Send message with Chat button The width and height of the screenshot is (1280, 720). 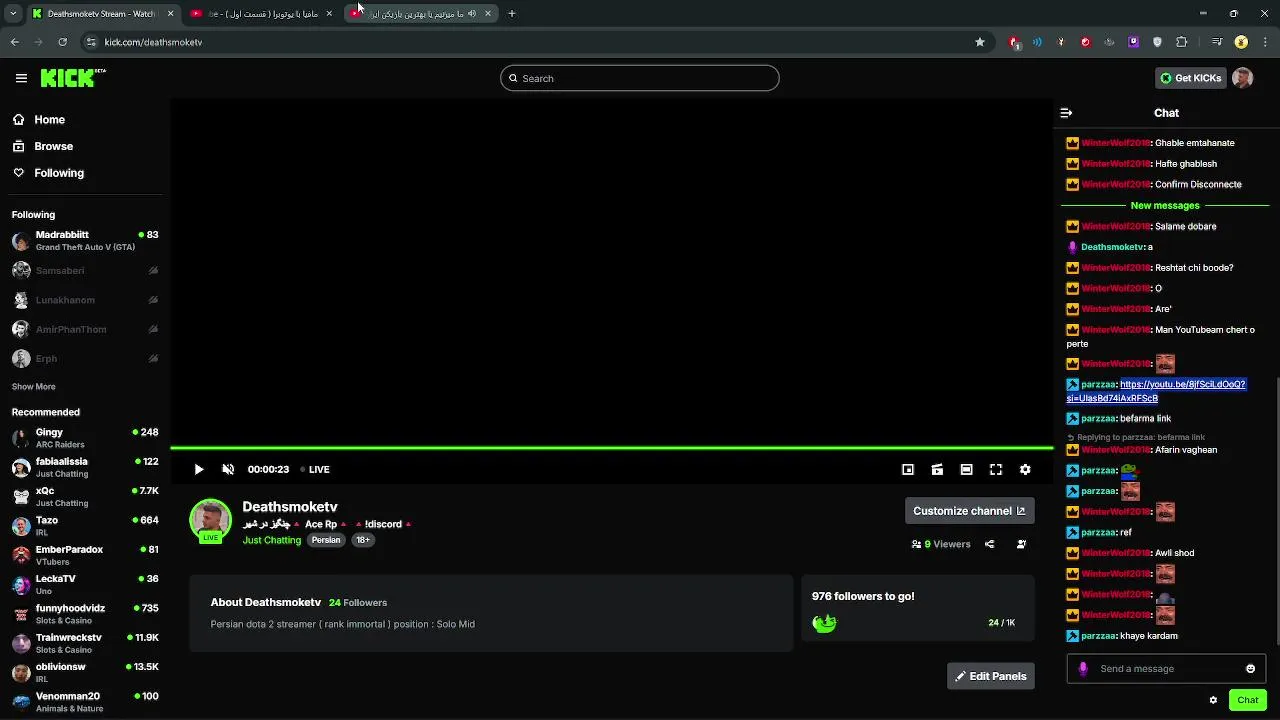(1247, 700)
